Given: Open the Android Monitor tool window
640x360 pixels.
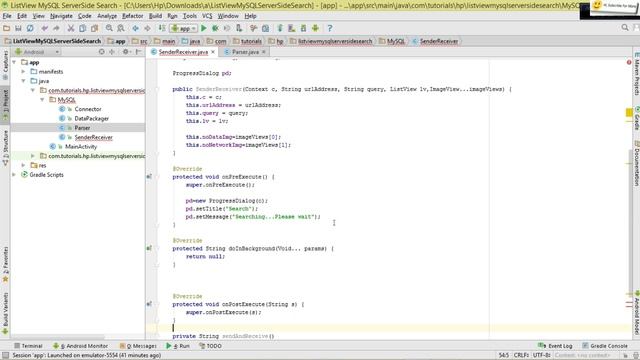Looking at the screenshot, I should (x=80, y=346).
